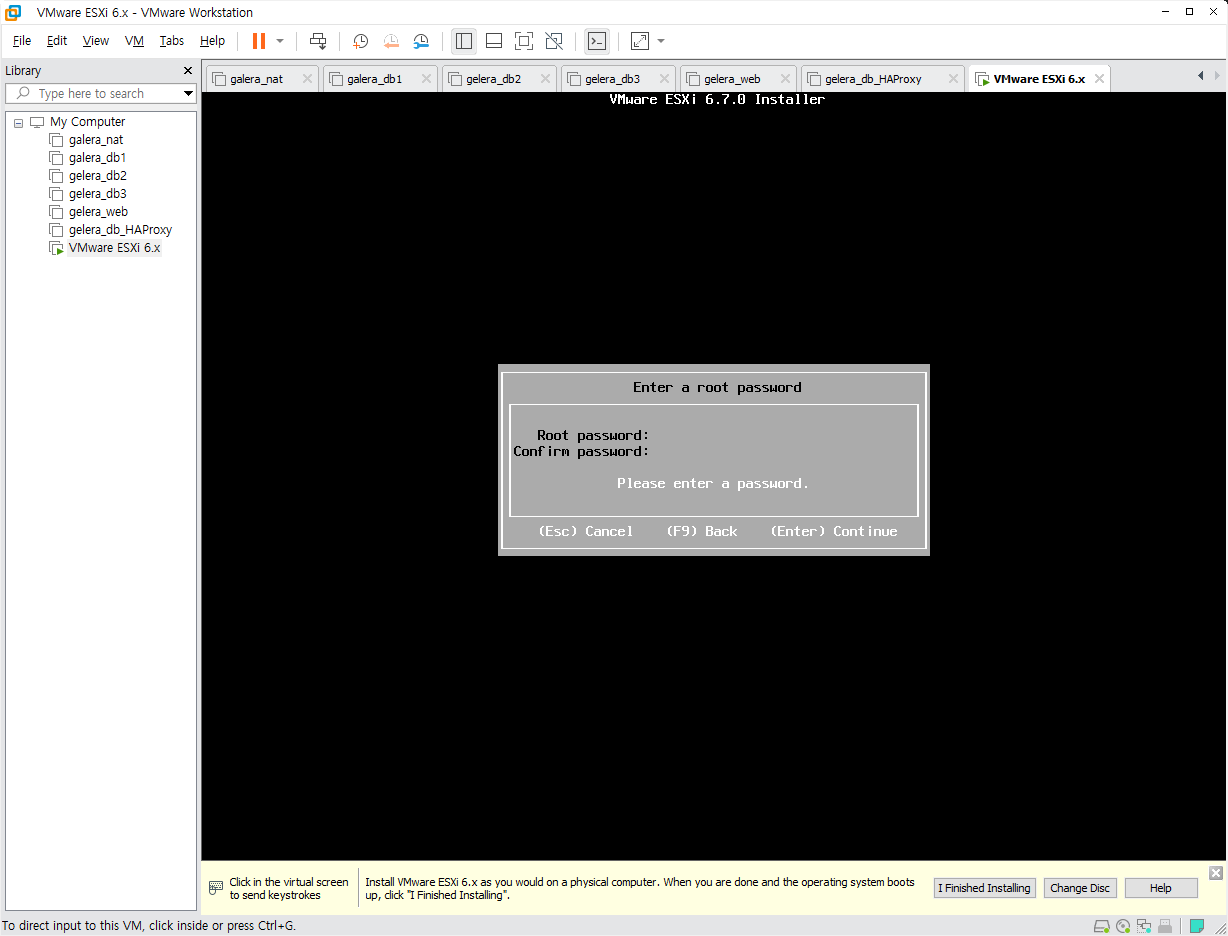Open the snapshot manager
This screenshot has height=936, width=1228.
[x=421, y=41]
